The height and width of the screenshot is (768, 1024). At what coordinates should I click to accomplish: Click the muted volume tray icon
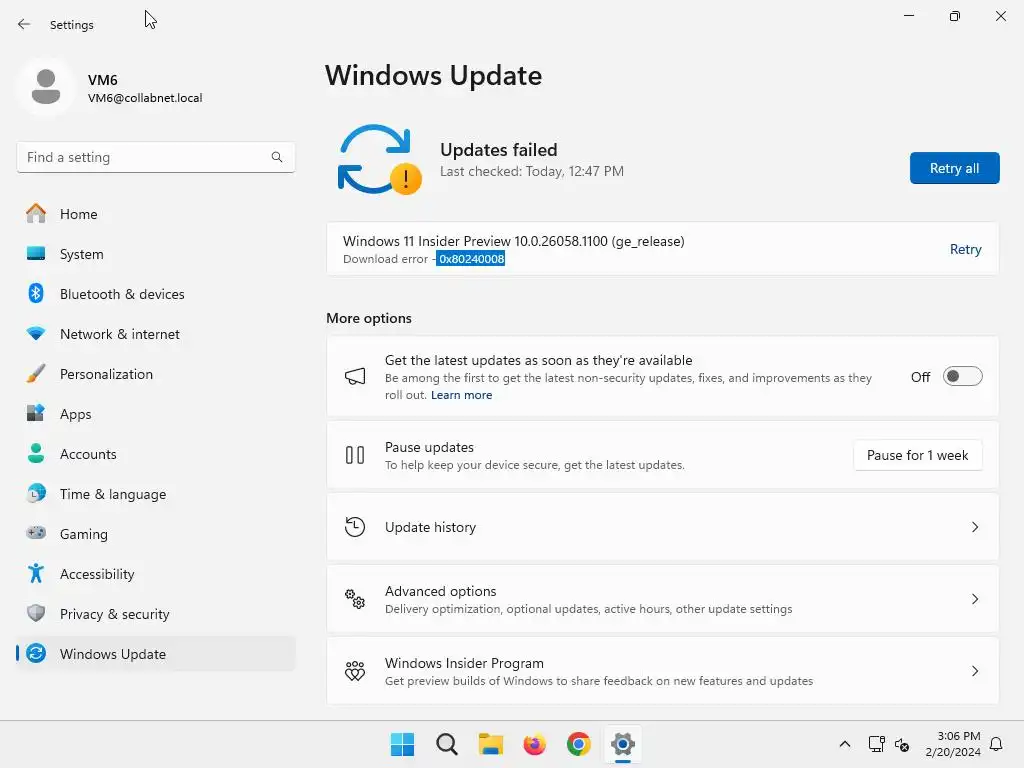(902, 744)
